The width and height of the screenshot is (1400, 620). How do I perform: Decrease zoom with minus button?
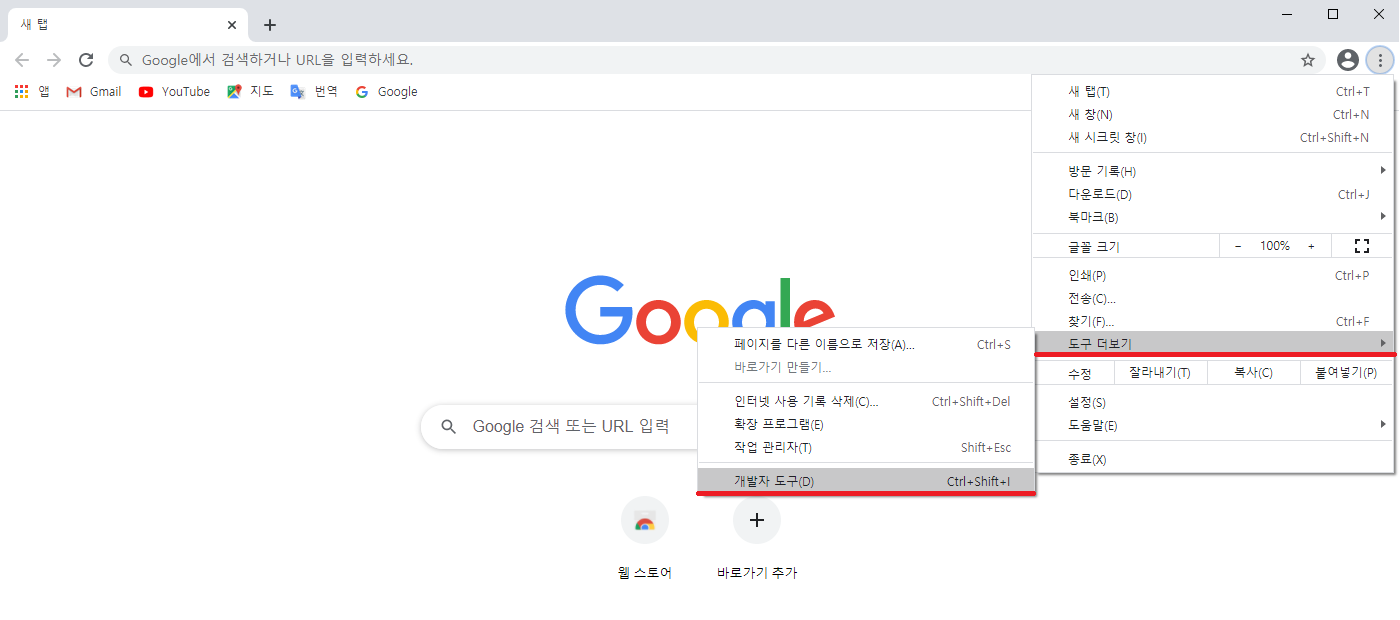click(x=1238, y=246)
